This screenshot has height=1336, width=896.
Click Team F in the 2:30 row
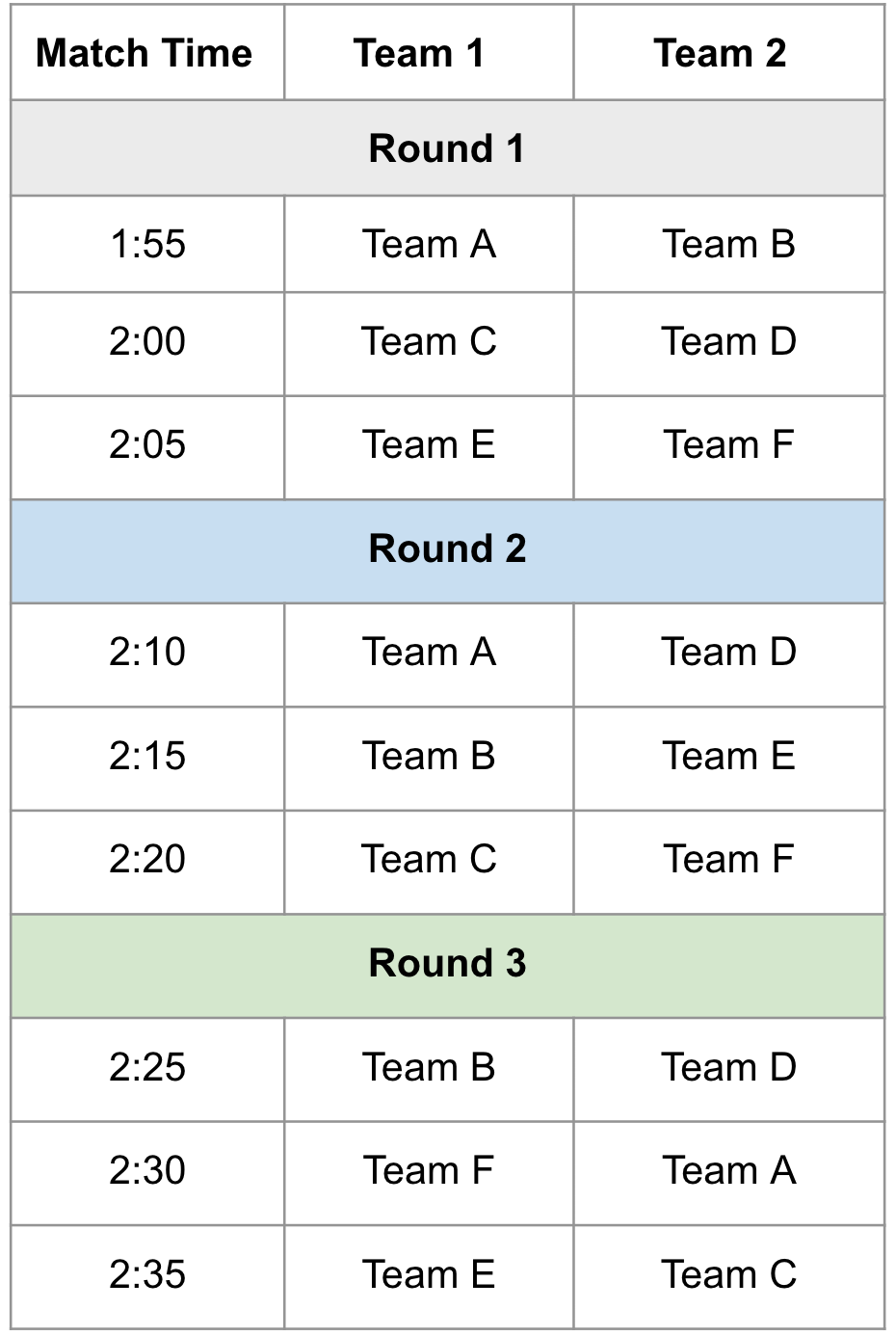[x=429, y=1171]
